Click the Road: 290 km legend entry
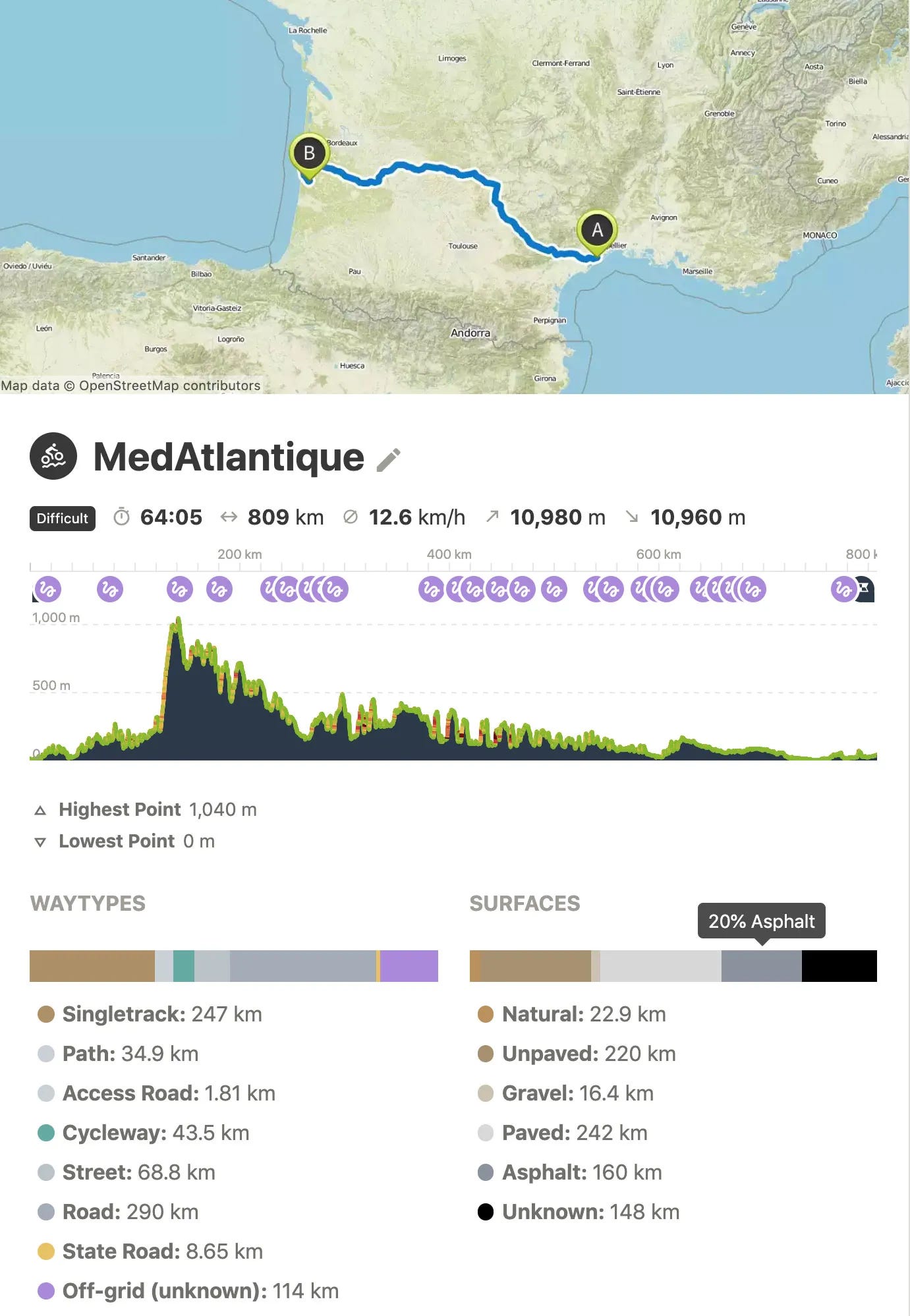The width and height of the screenshot is (910, 1316). point(119,1211)
